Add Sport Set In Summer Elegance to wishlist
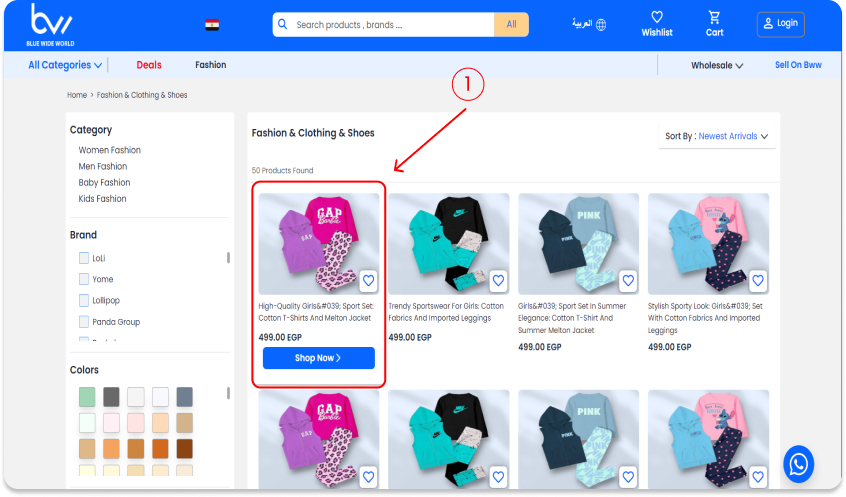The image size is (846, 497). pos(628,281)
